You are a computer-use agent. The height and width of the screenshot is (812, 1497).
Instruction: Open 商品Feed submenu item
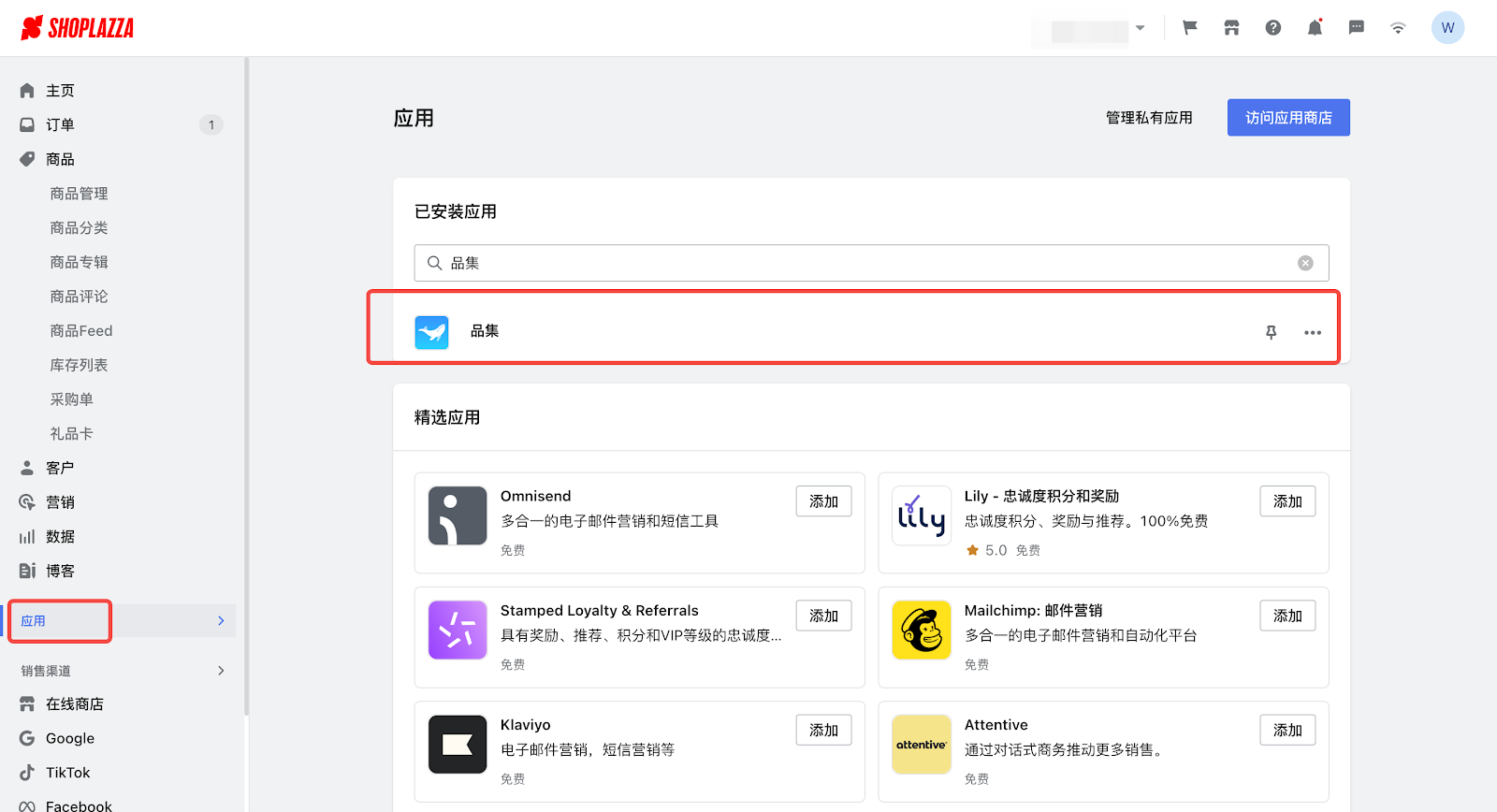tap(81, 331)
